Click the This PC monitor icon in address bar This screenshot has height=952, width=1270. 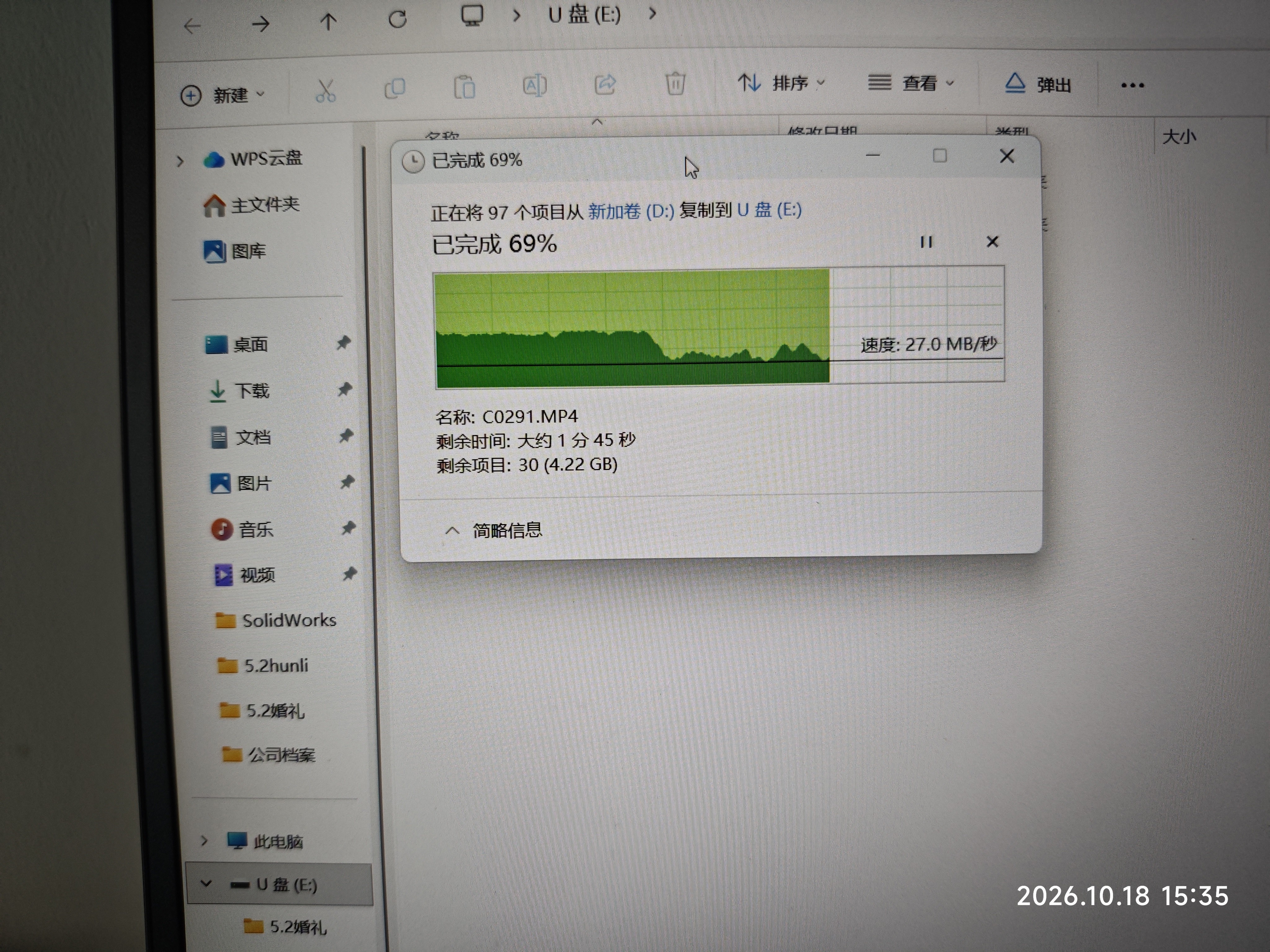click(x=472, y=15)
